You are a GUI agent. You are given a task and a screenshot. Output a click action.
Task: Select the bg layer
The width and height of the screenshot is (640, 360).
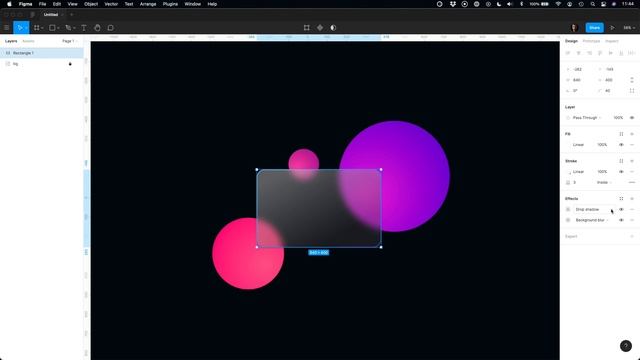point(42,64)
